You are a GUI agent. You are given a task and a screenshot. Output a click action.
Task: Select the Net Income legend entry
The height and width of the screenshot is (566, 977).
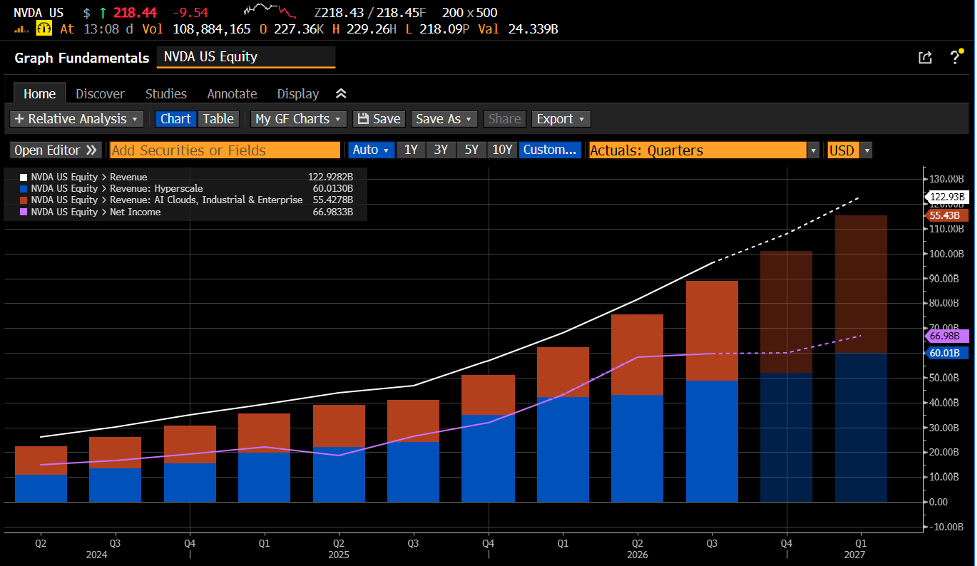(96, 212)
